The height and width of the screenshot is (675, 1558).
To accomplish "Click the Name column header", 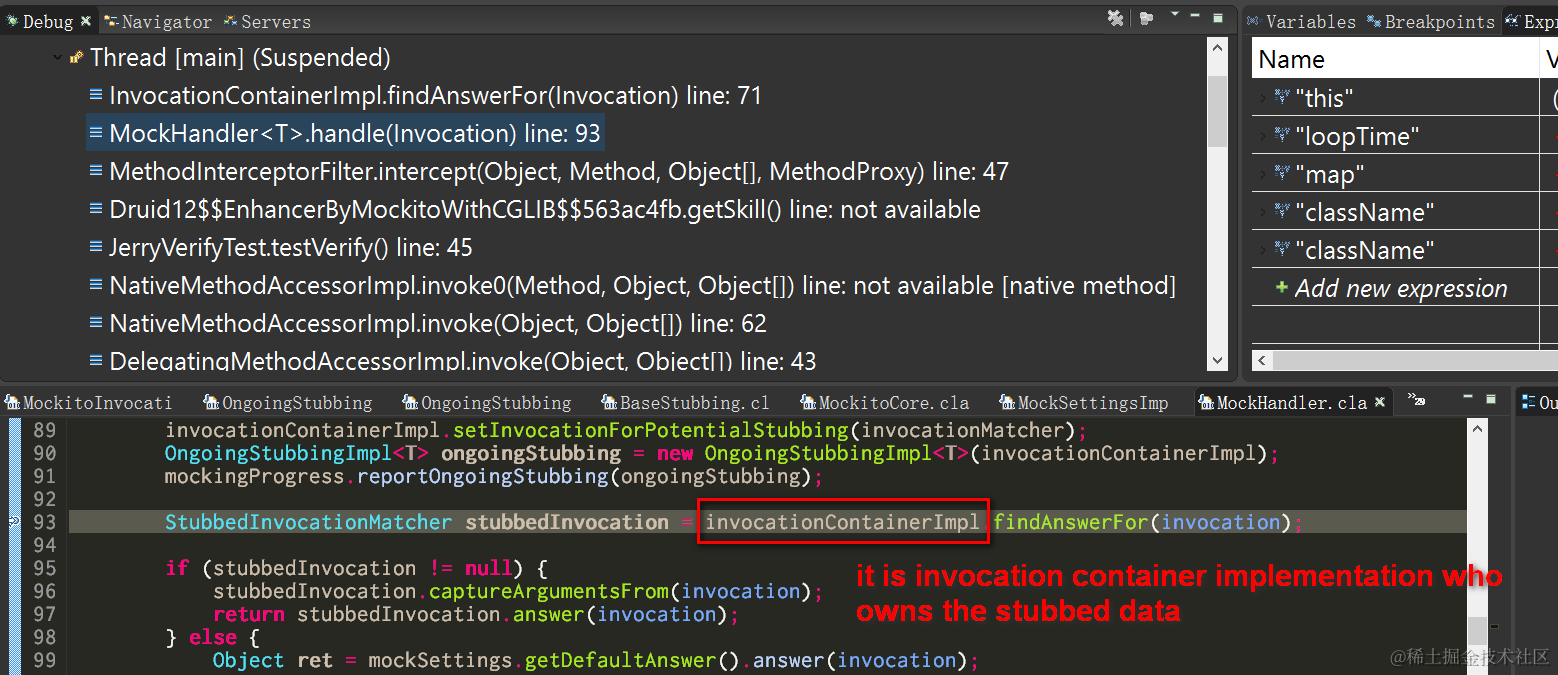I will [x=1395, y=60].
